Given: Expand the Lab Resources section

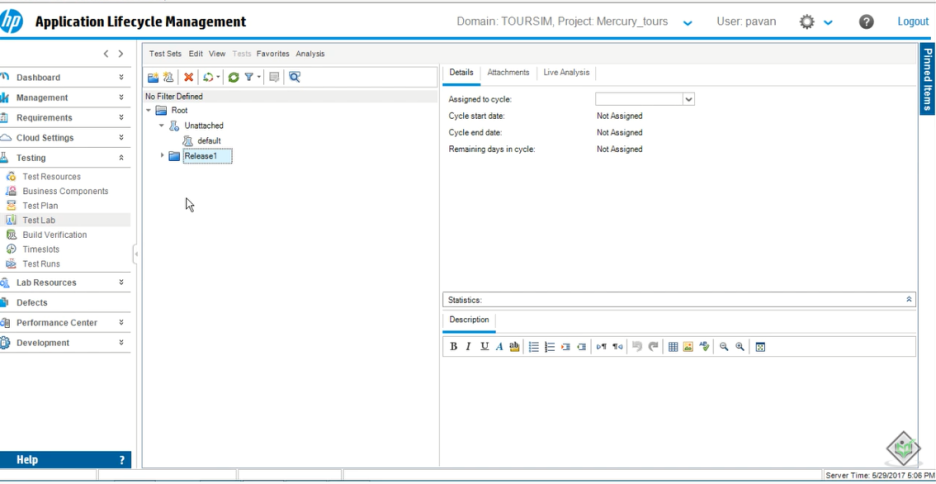Looking at the screenshot, I should click(121, 282).
